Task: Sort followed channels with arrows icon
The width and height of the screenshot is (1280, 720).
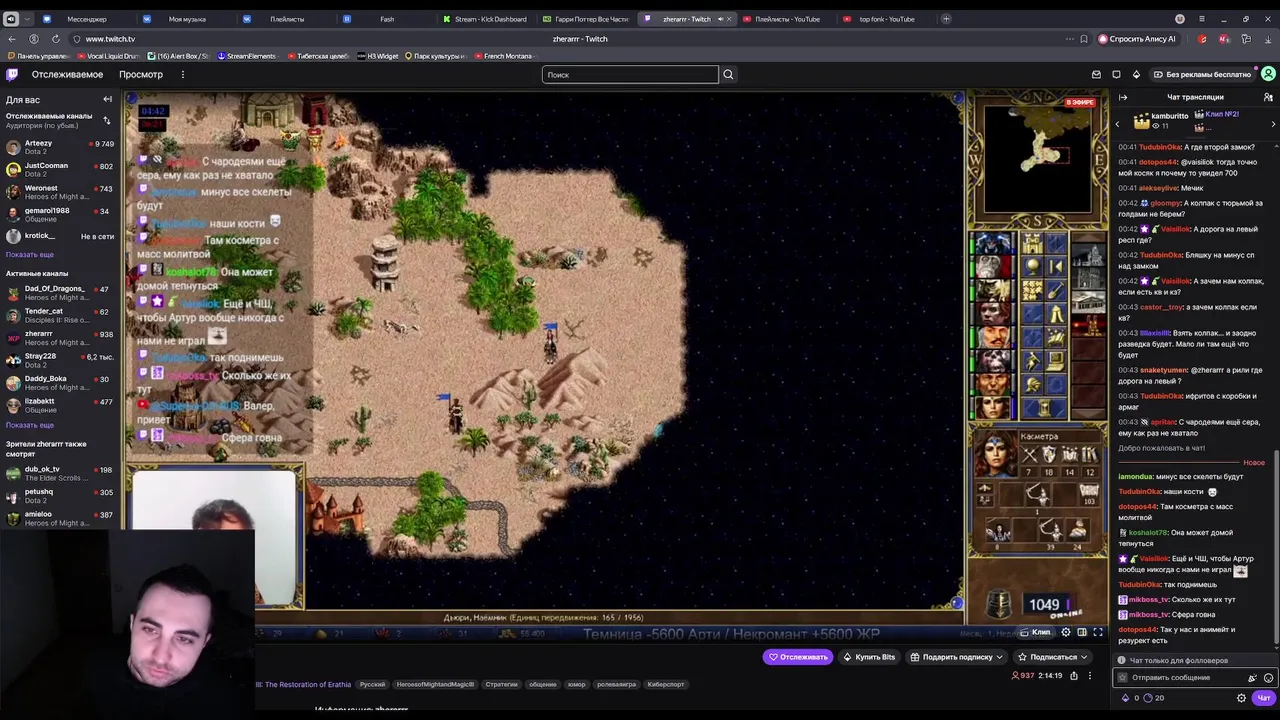Action: coord(107,120)
